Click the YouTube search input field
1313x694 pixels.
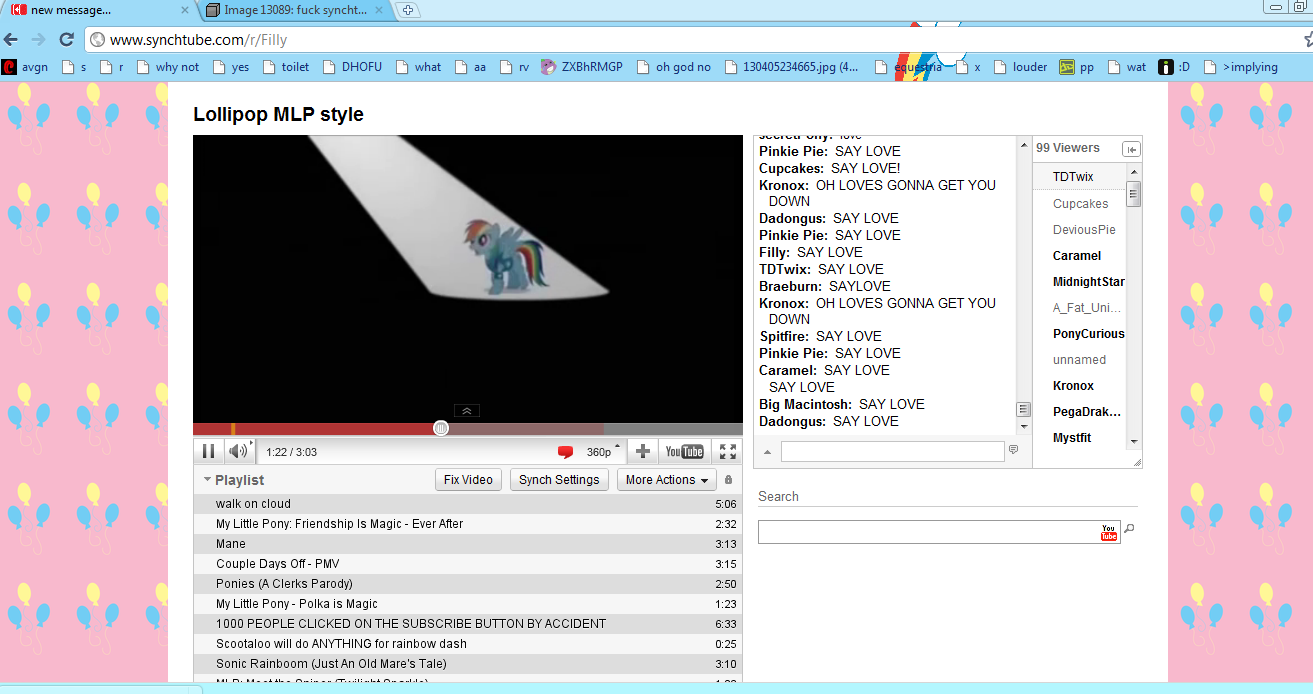pos(929,532)
